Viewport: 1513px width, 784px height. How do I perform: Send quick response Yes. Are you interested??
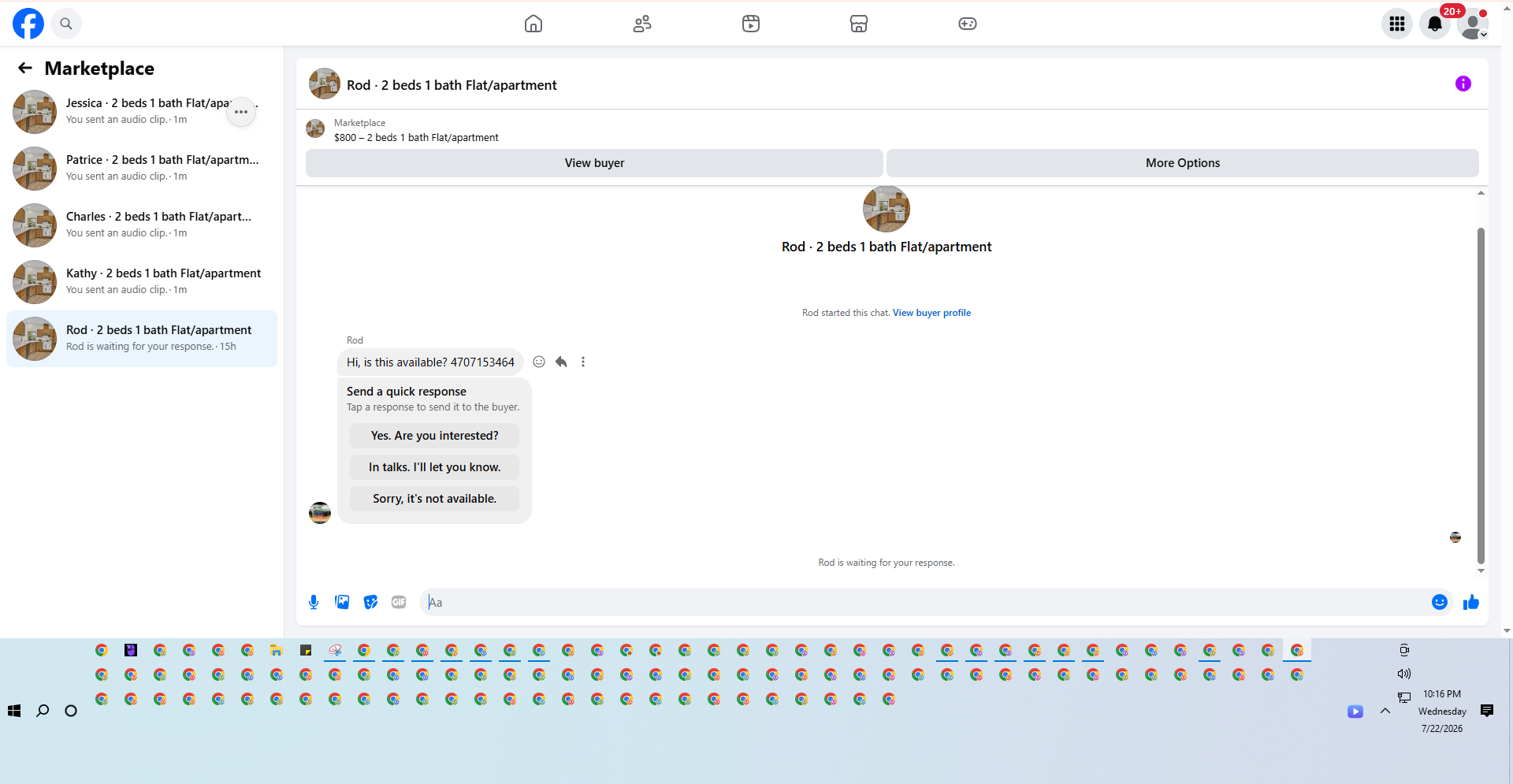(x=434, y=436)
